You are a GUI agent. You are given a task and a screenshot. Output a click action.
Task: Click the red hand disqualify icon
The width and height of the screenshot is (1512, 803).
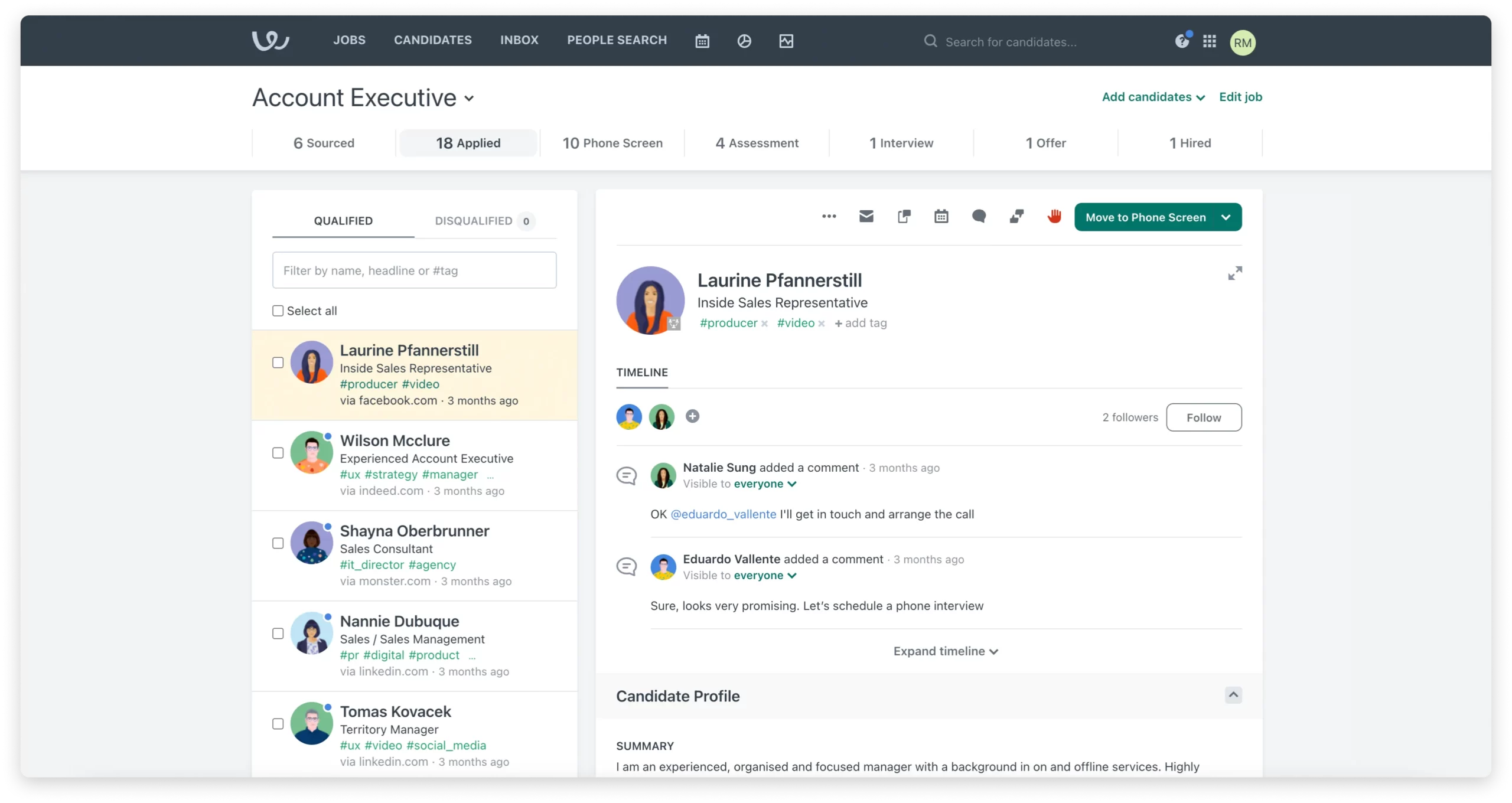tap(1054, 217)
